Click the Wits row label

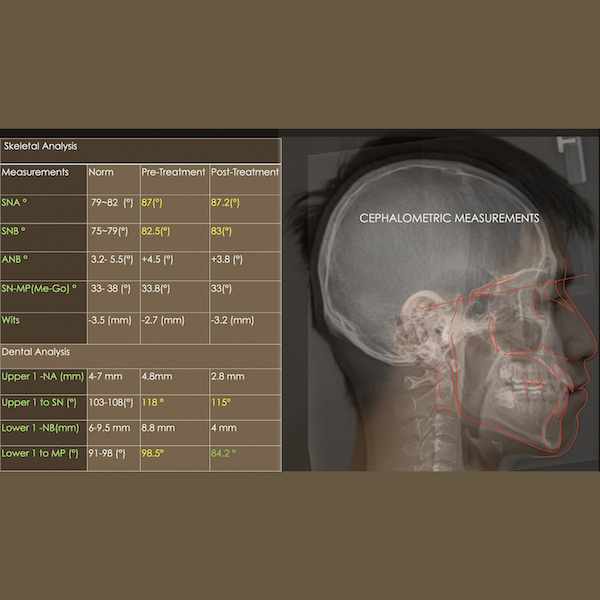click(x=12, y=321)
